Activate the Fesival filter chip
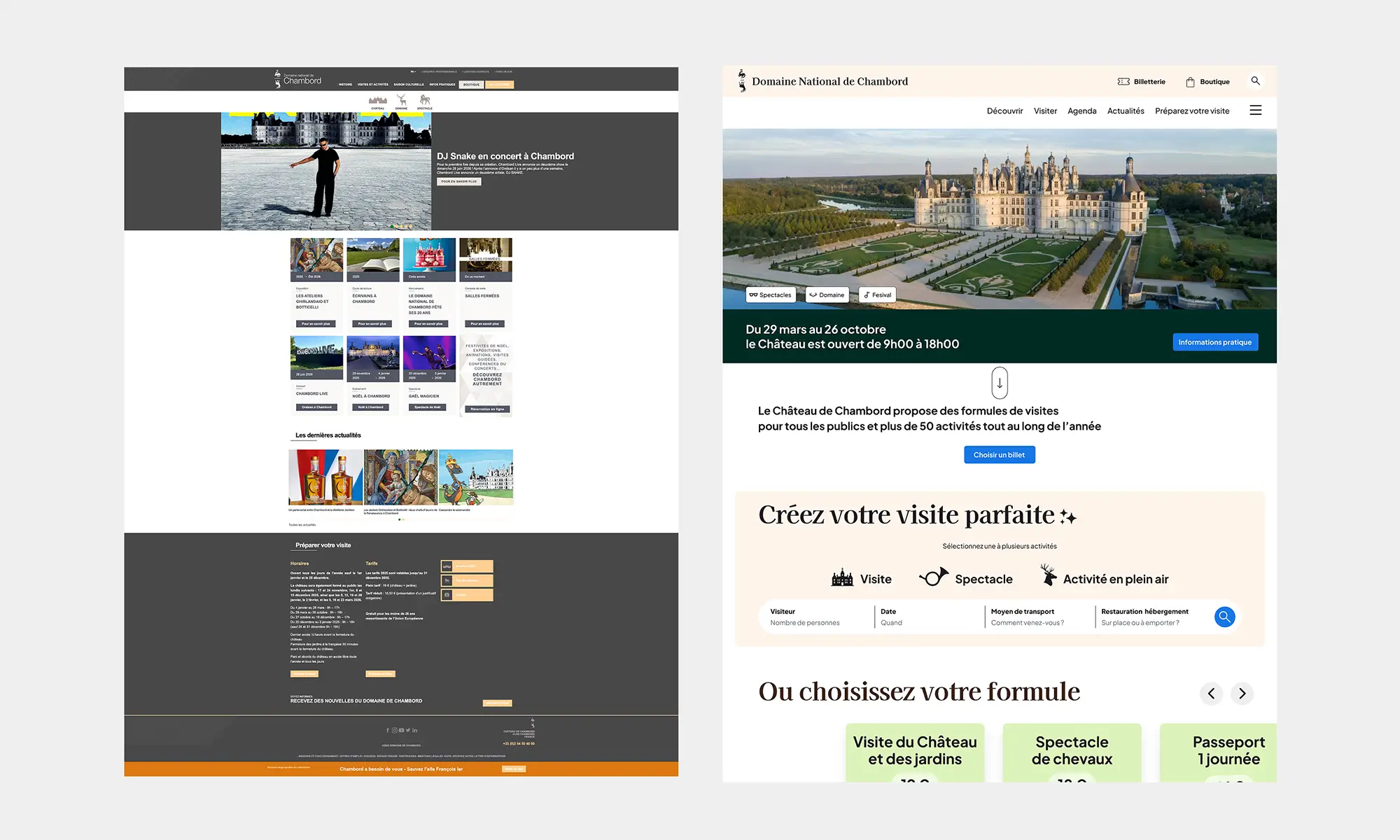The image size is (1400, 840). coord(877,295)
